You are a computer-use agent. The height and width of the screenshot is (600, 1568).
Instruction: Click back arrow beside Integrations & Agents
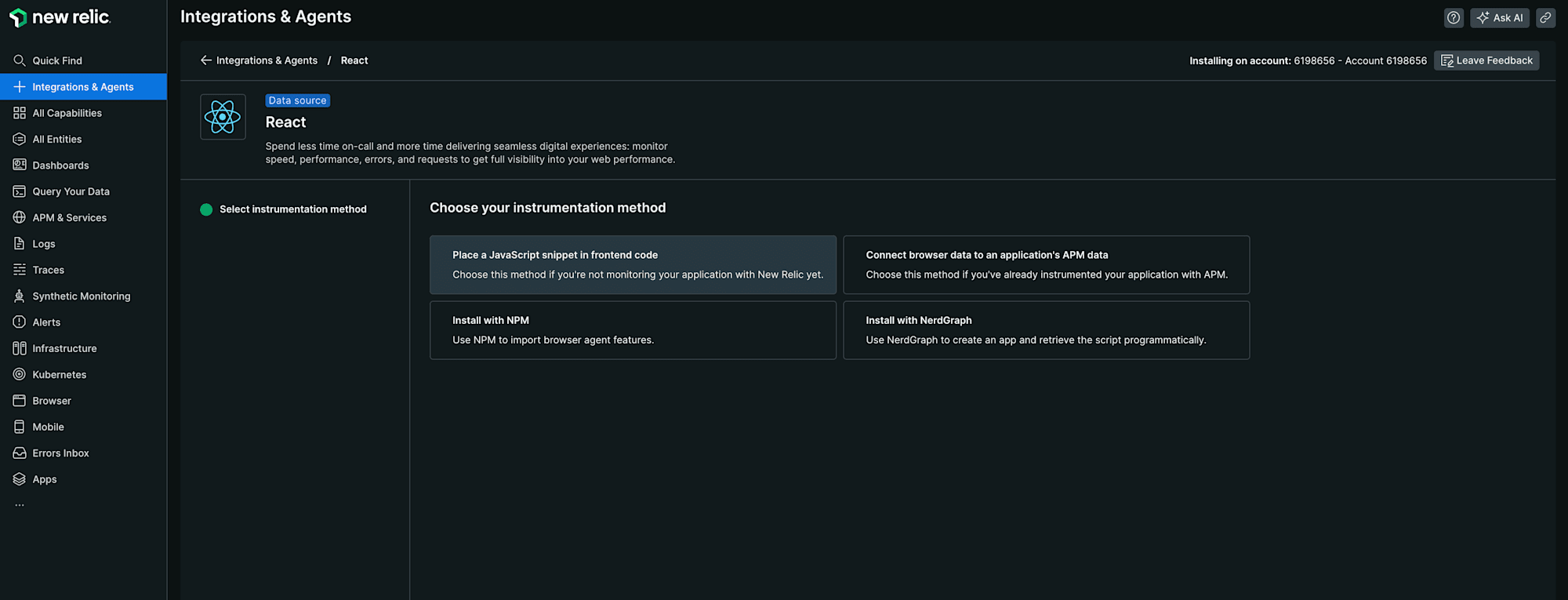coord(206,60)
